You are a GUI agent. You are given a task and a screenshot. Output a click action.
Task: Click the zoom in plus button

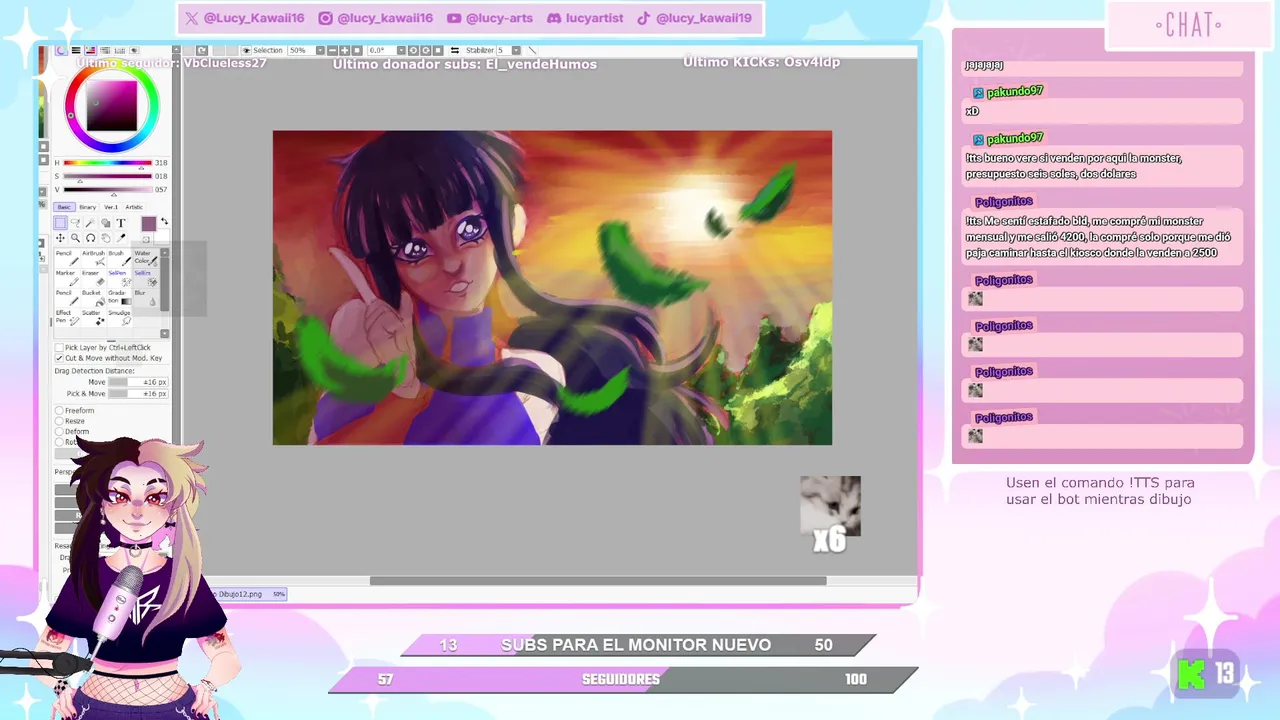[x=344, y=50]
